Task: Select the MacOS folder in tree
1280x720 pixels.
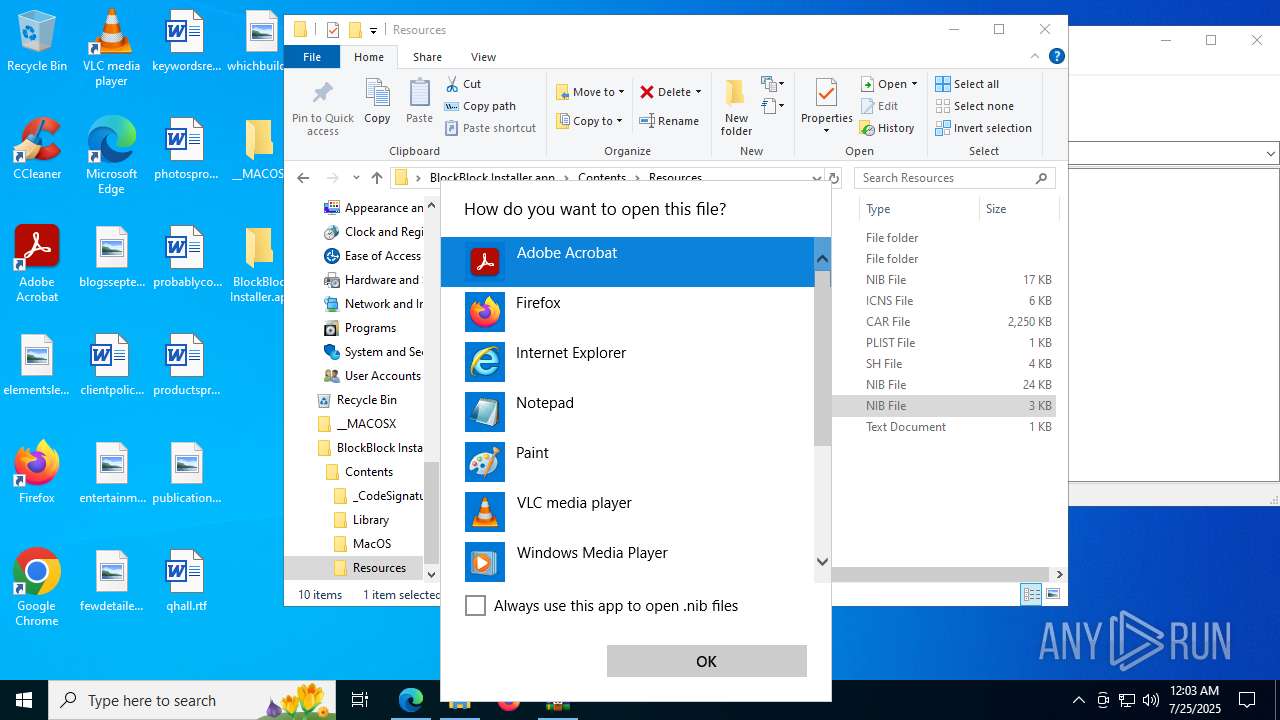Action: click(x=363, y=544)
